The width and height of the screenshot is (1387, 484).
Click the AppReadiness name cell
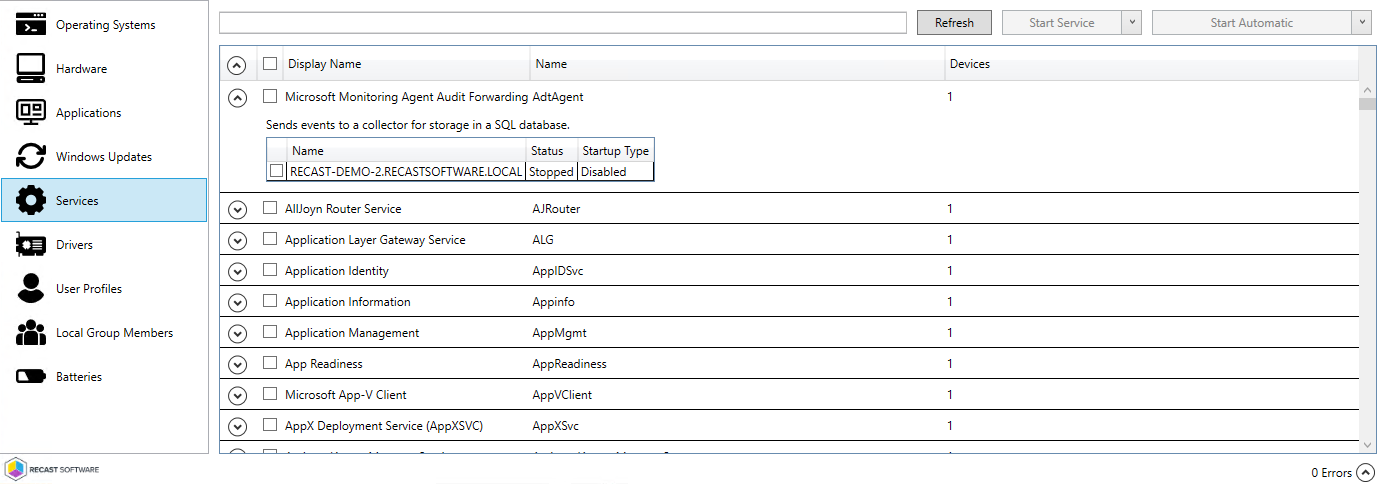point(569,364)
